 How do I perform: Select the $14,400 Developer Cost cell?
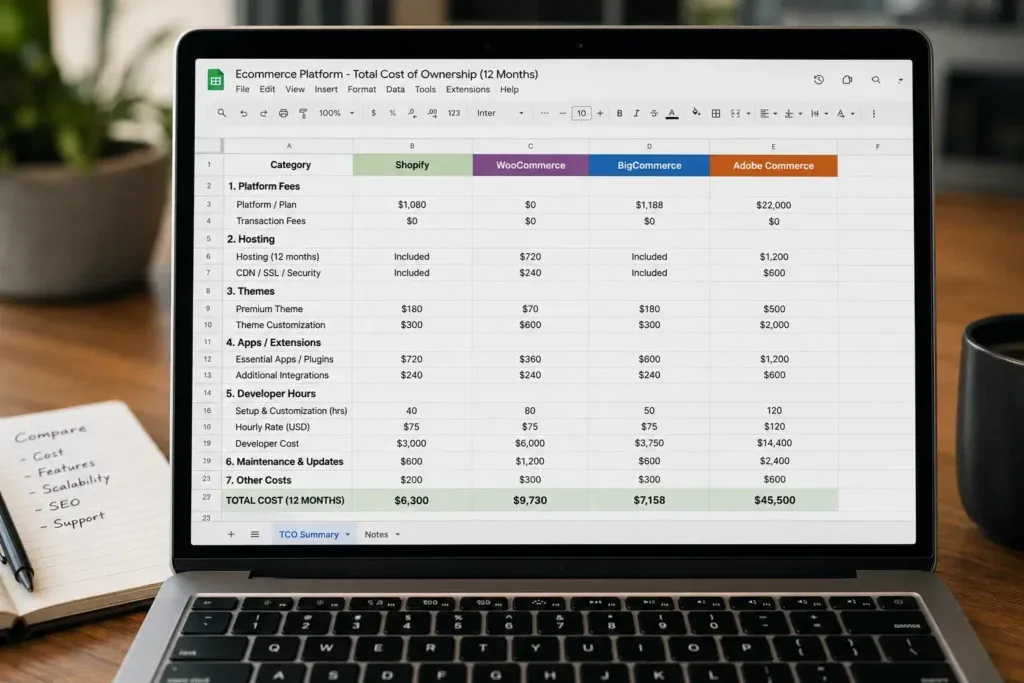point(774,443)
